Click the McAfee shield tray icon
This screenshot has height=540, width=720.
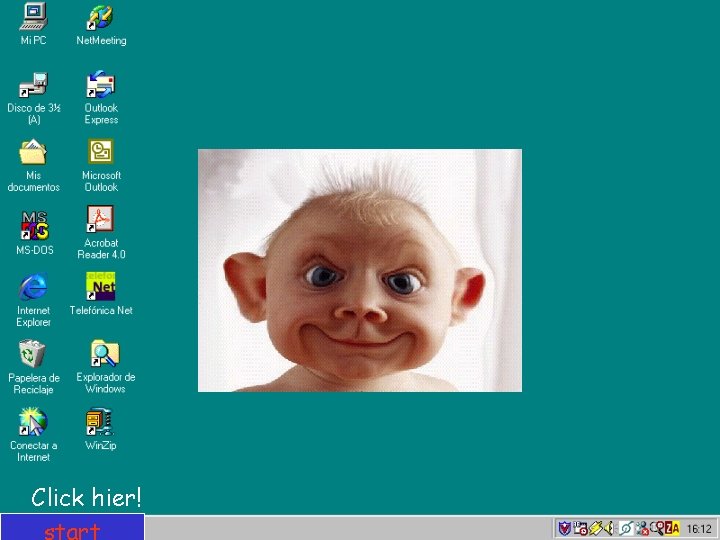pyautogui.click(x=565, y=529)
